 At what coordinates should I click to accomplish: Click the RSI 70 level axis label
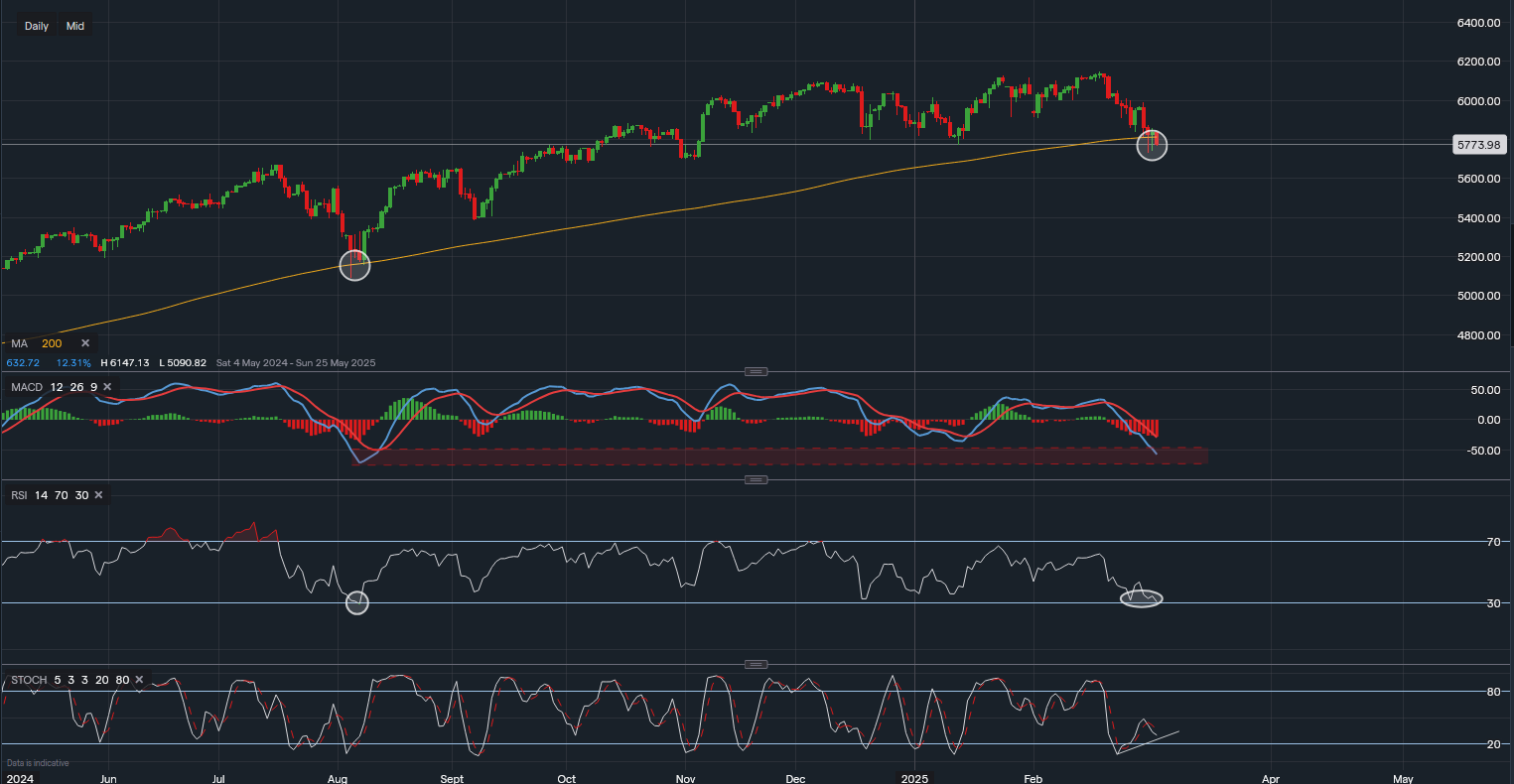point(1492,542)
